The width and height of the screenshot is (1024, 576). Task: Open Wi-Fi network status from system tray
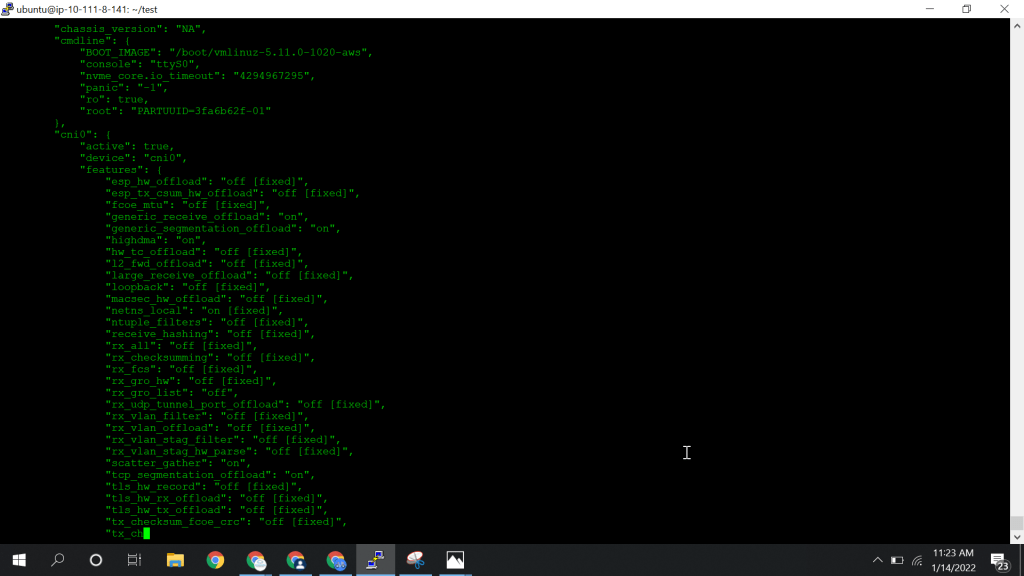point(917,561)
